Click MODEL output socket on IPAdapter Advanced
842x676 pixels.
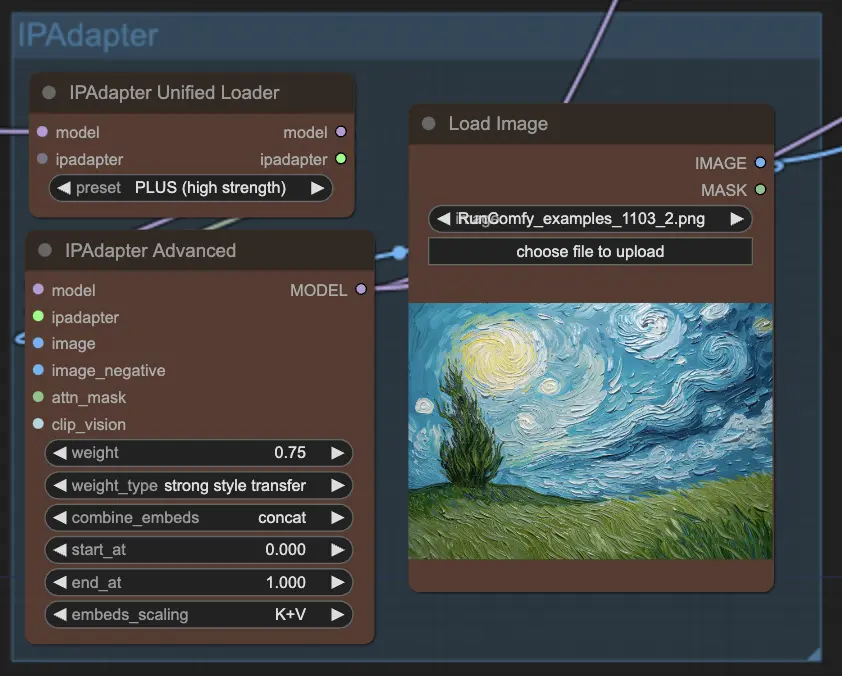tap(361, 289)
